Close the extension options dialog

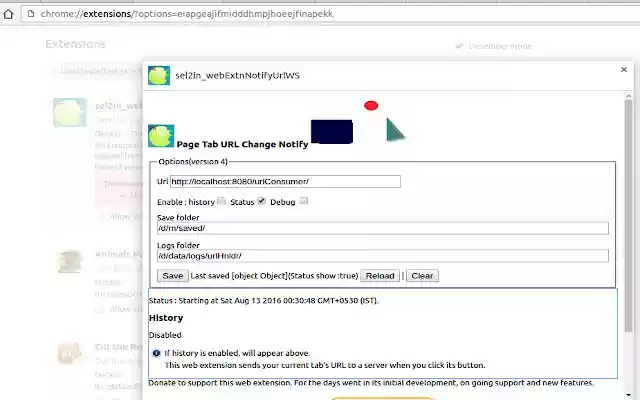tap(624, 69)
